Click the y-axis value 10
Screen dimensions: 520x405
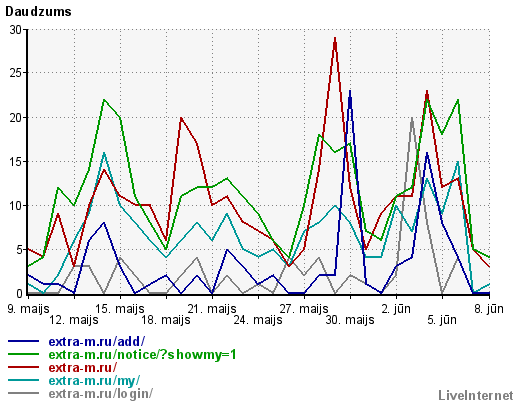pos(16,206)
